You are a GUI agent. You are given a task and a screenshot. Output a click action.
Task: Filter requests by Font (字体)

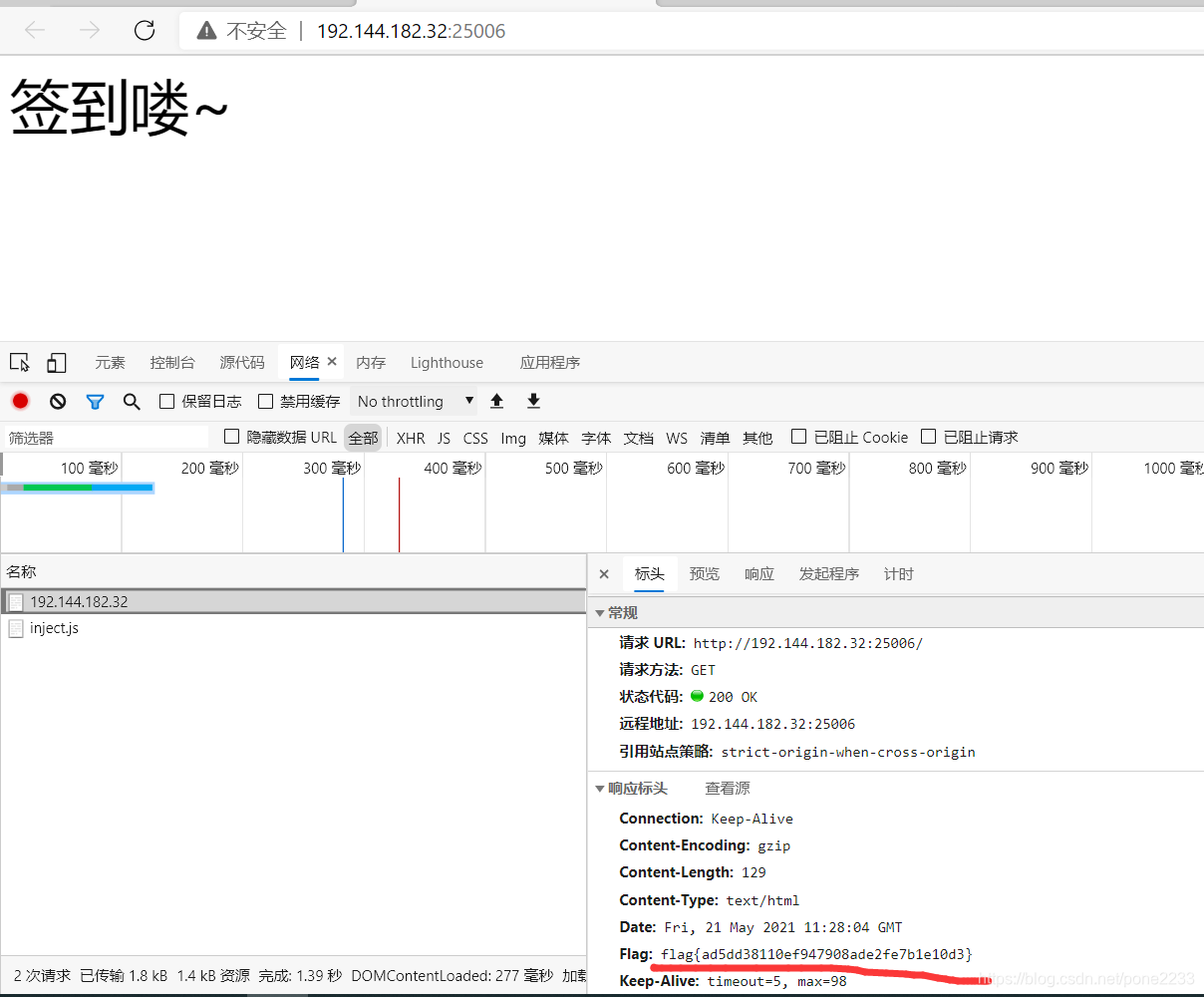pos(596,438)
